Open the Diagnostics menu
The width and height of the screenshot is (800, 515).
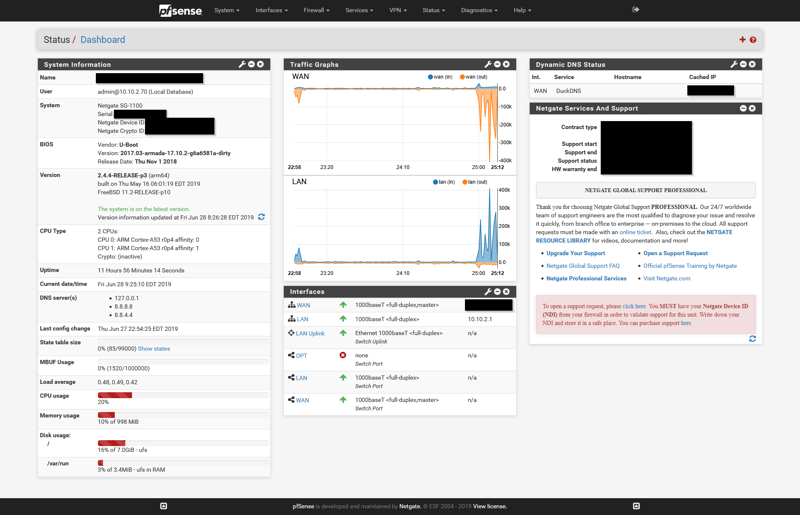(x=479, y=10)
